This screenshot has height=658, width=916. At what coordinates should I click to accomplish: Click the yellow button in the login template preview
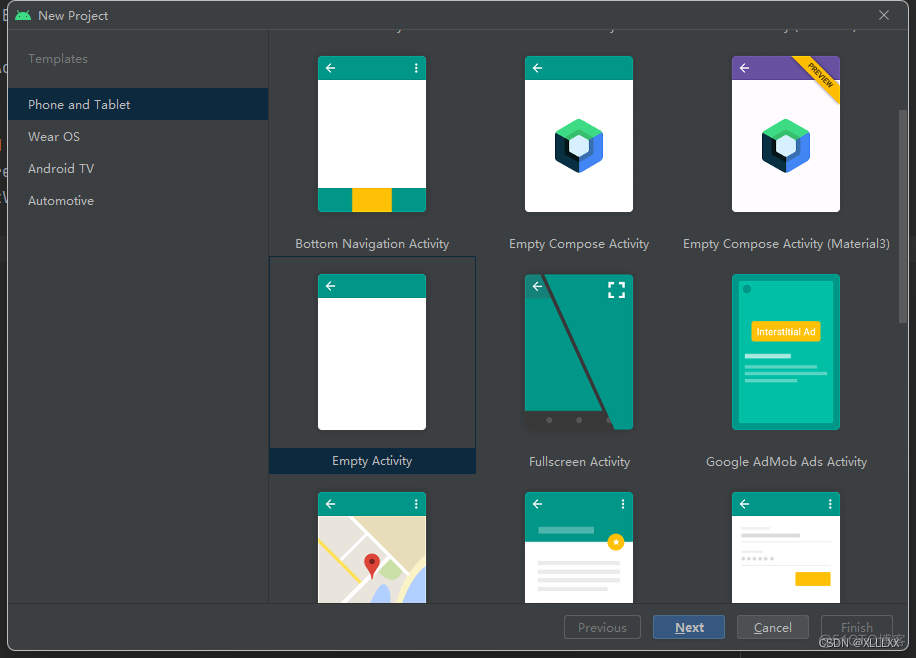tap(813, 579)
